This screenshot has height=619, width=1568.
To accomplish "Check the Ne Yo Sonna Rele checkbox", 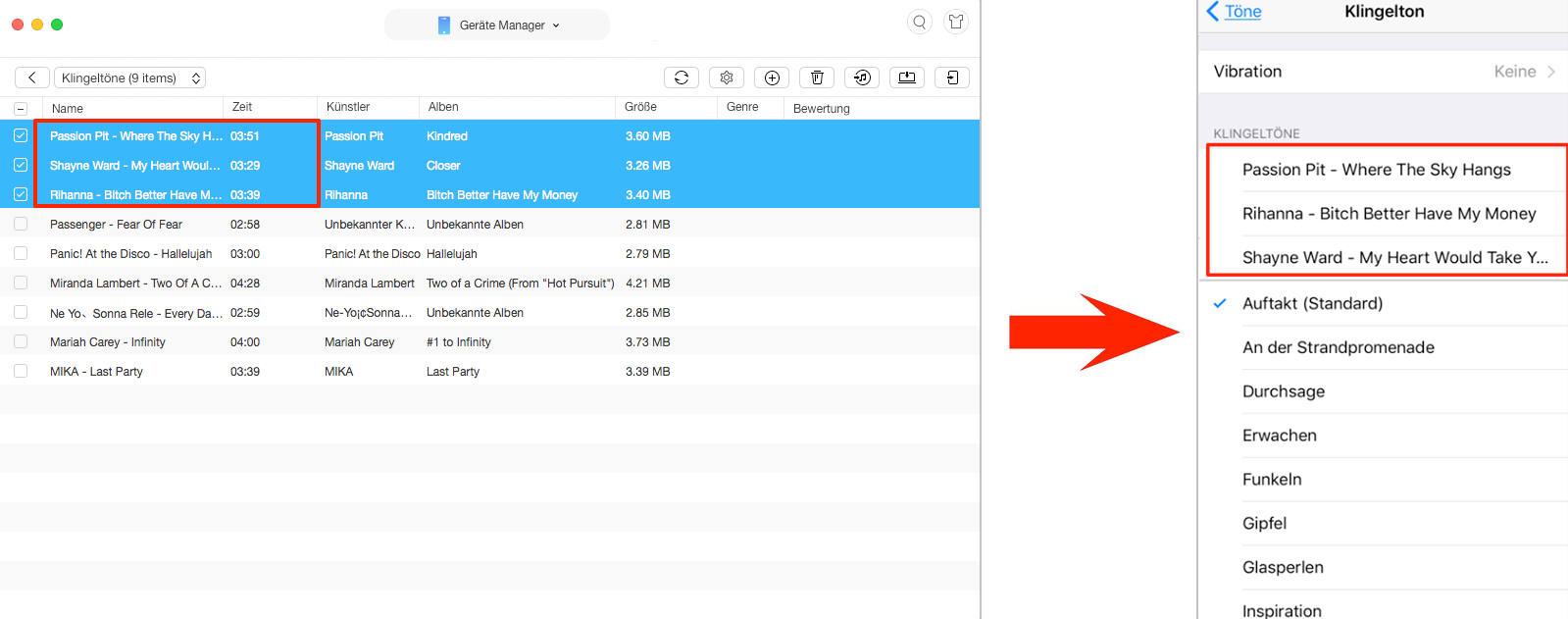I will click(x=21, y=312).
